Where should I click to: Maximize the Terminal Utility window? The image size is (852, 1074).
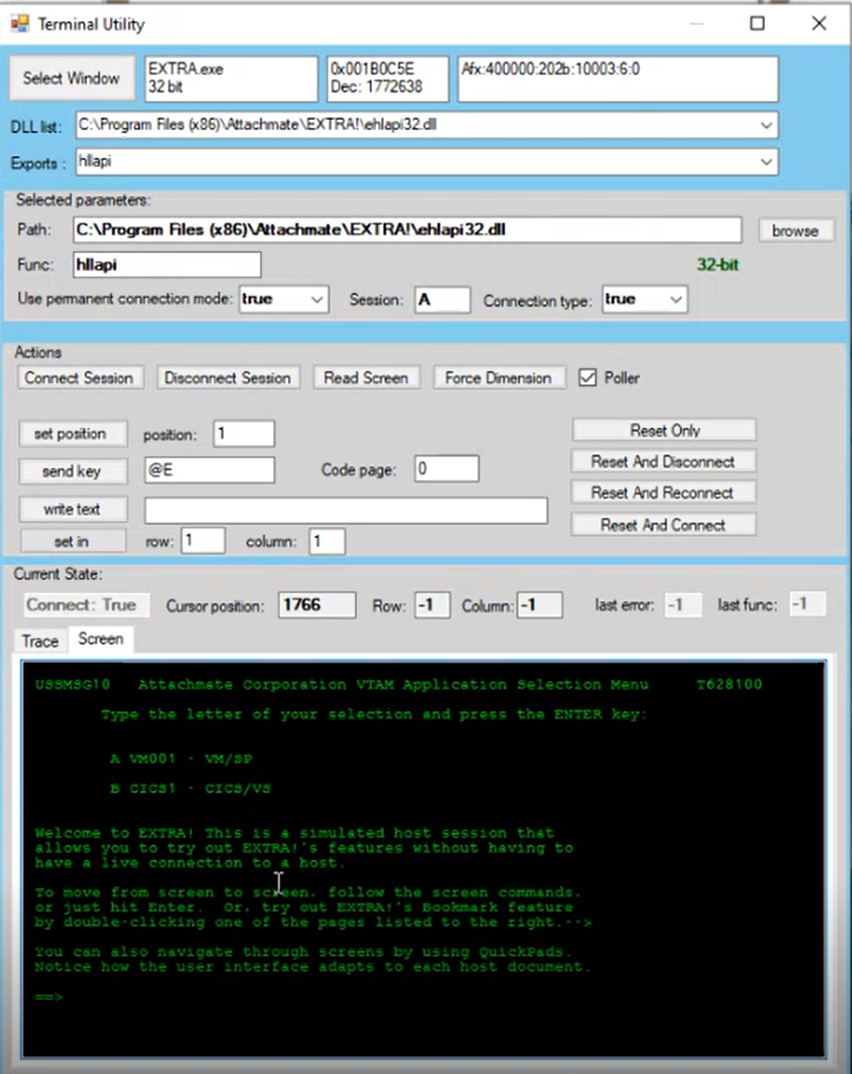[x=757, y=23]
